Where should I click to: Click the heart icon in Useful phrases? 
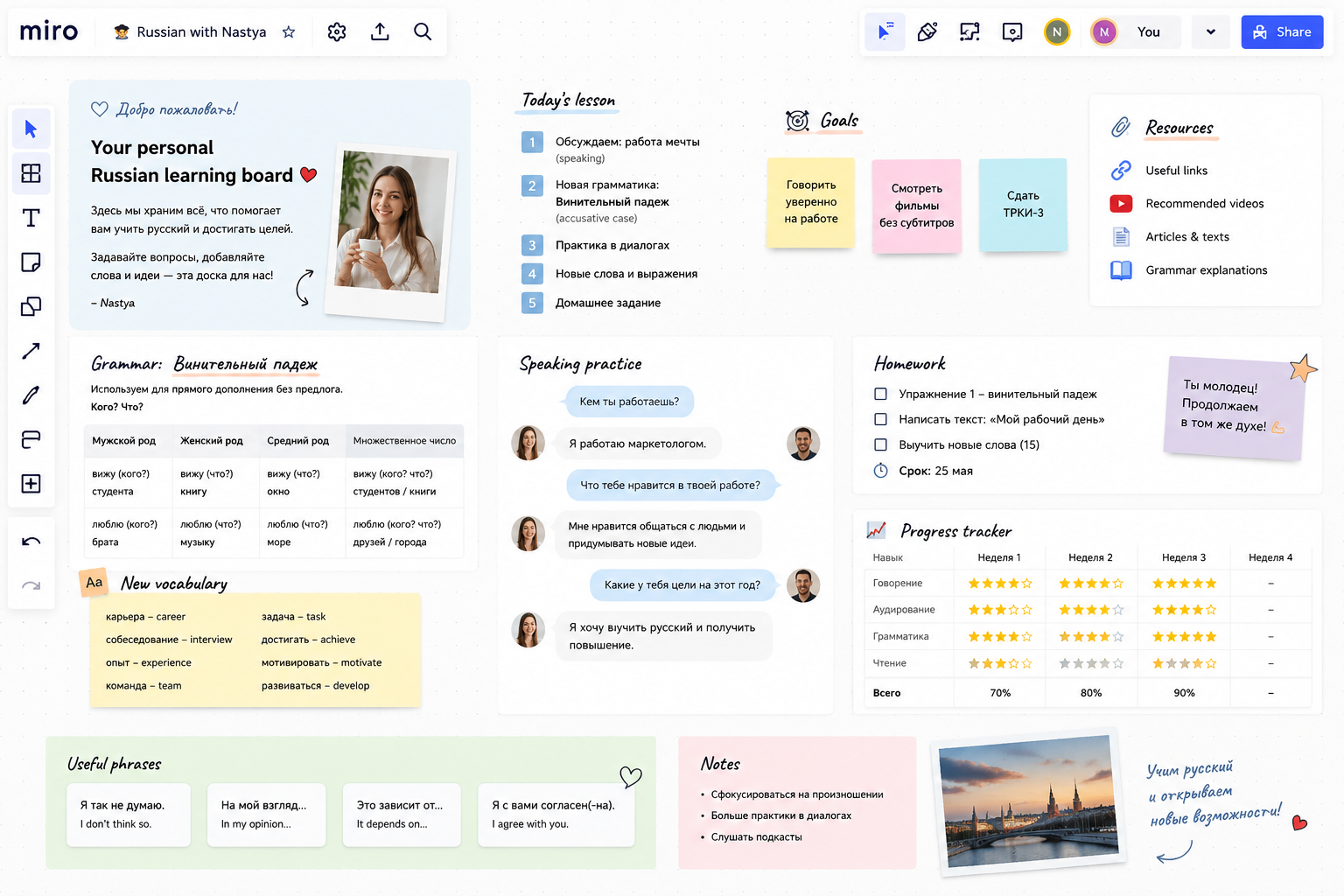[x=631, y=776]
